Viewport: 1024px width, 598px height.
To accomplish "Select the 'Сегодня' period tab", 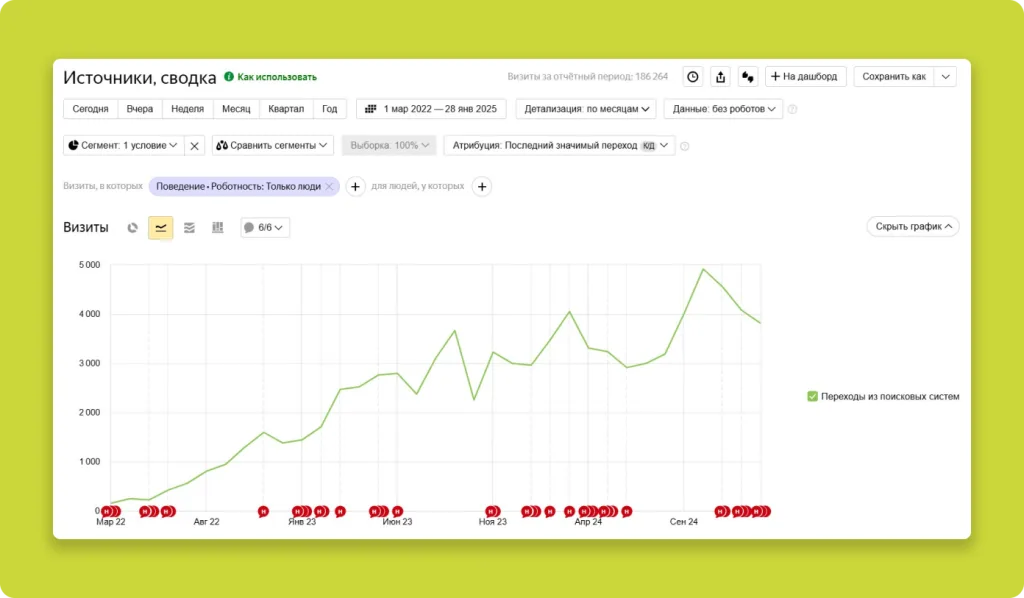I will pos(90,109).
